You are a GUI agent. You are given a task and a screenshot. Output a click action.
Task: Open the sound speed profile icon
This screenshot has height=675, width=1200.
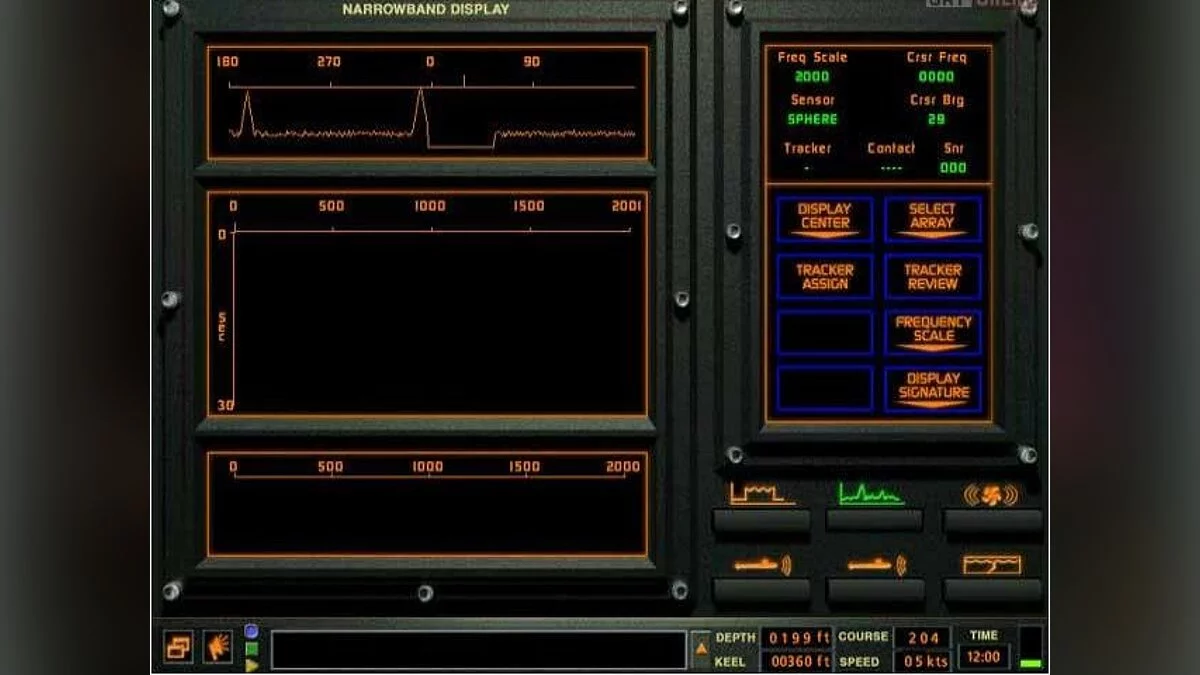pyautogui.click(x=992, y=565)
